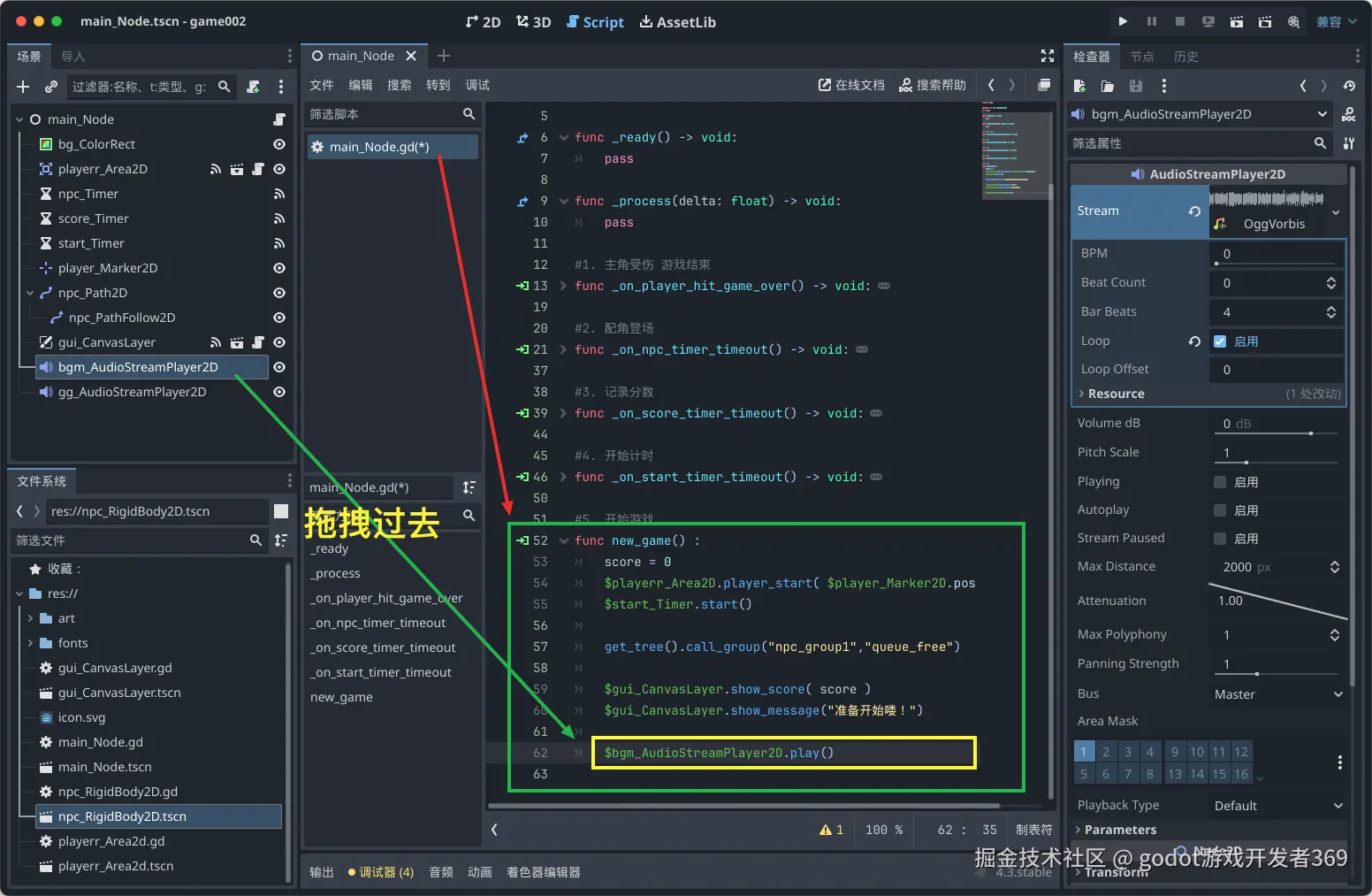Viewport: 1372px width, 896px height.
Task: Pause the running project
Action: point(1151,21)
